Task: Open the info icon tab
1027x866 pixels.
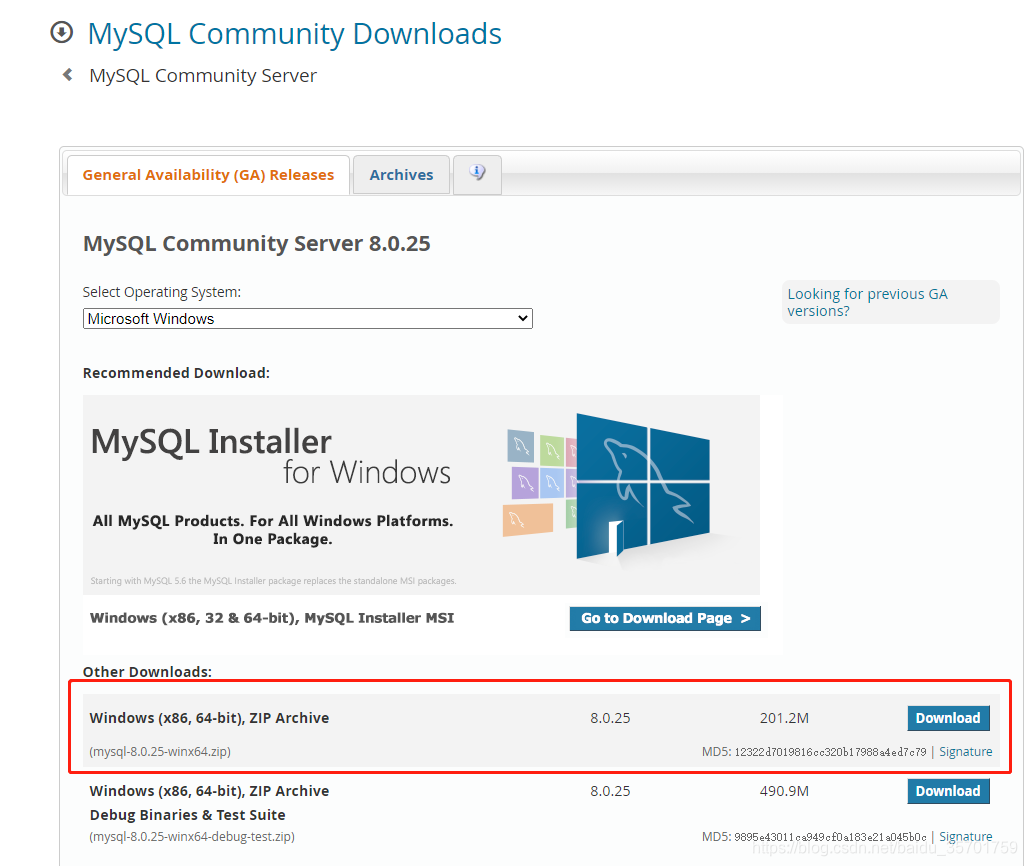Action: 477,174
